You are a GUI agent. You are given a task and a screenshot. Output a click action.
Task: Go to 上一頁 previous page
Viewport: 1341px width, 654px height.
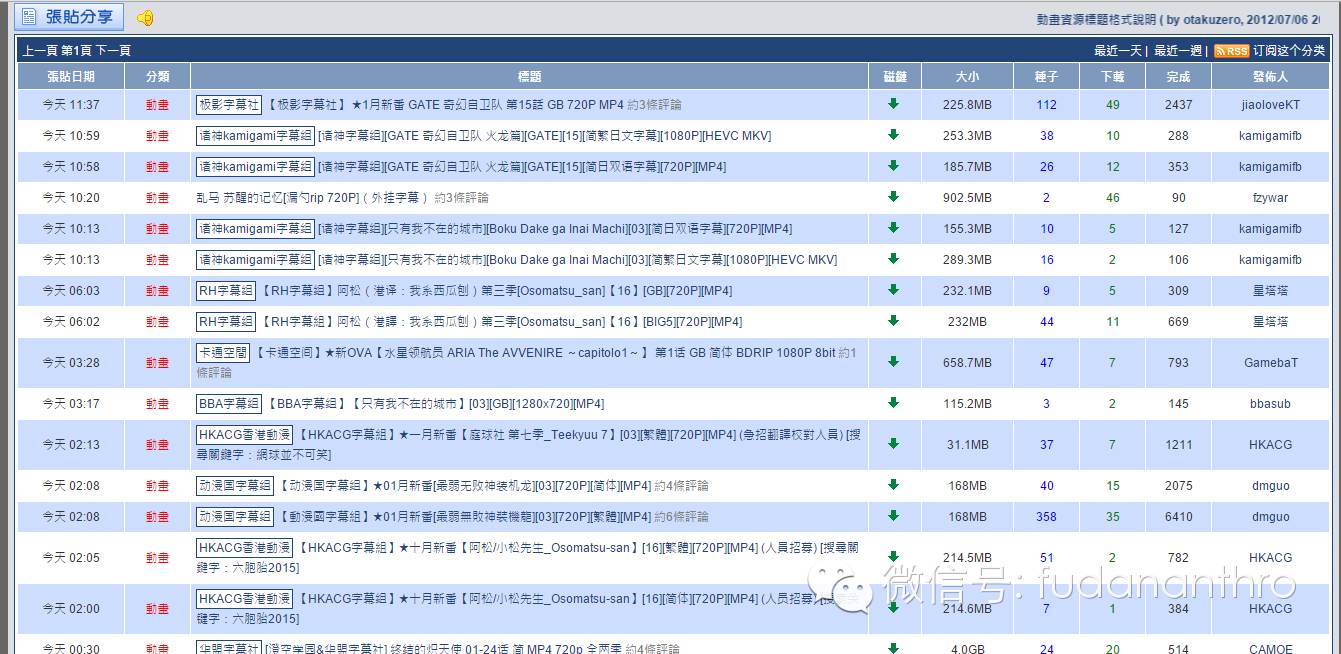40,50
